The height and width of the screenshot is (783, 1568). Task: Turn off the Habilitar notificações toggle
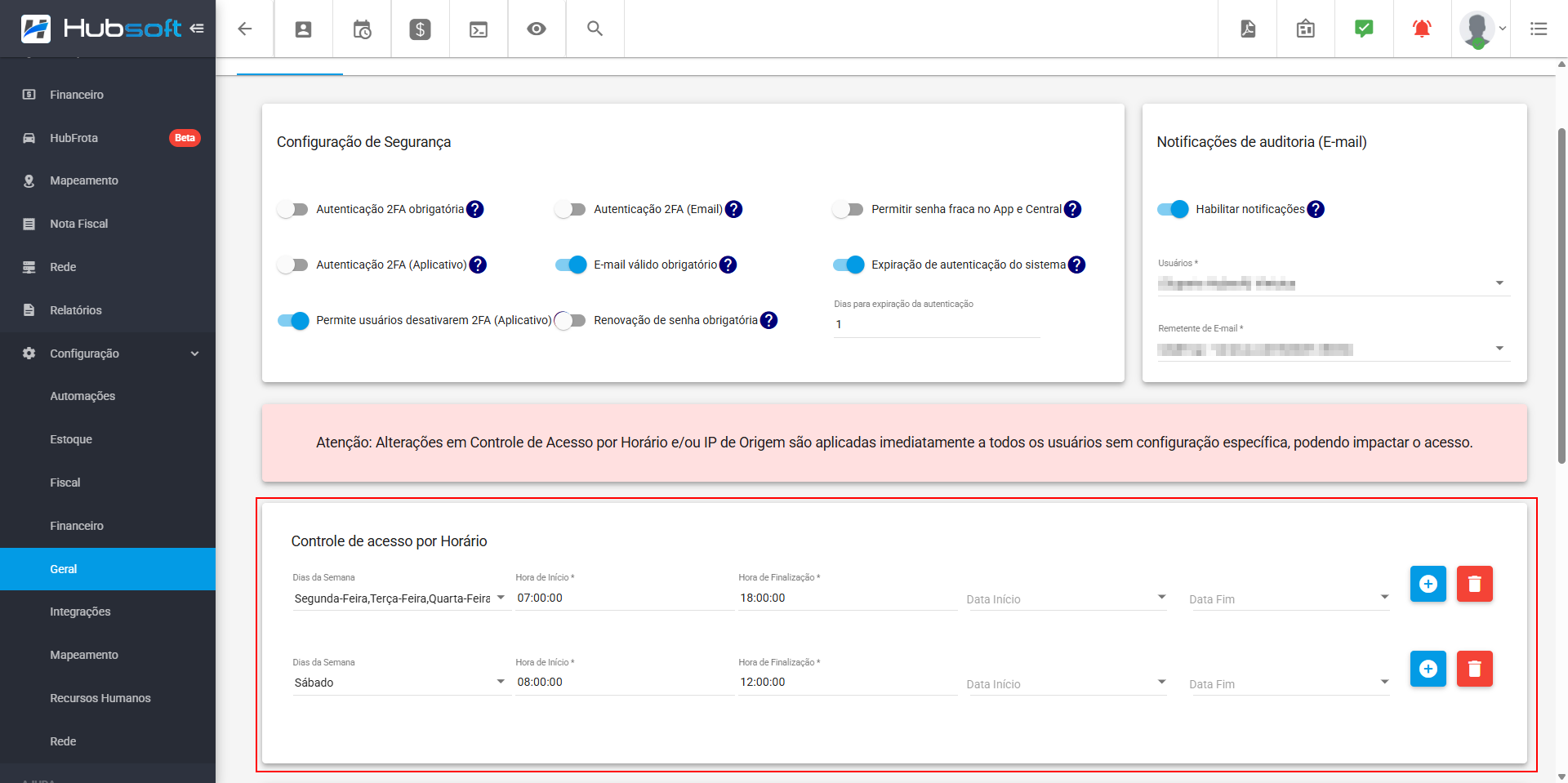pos(1173,210)
